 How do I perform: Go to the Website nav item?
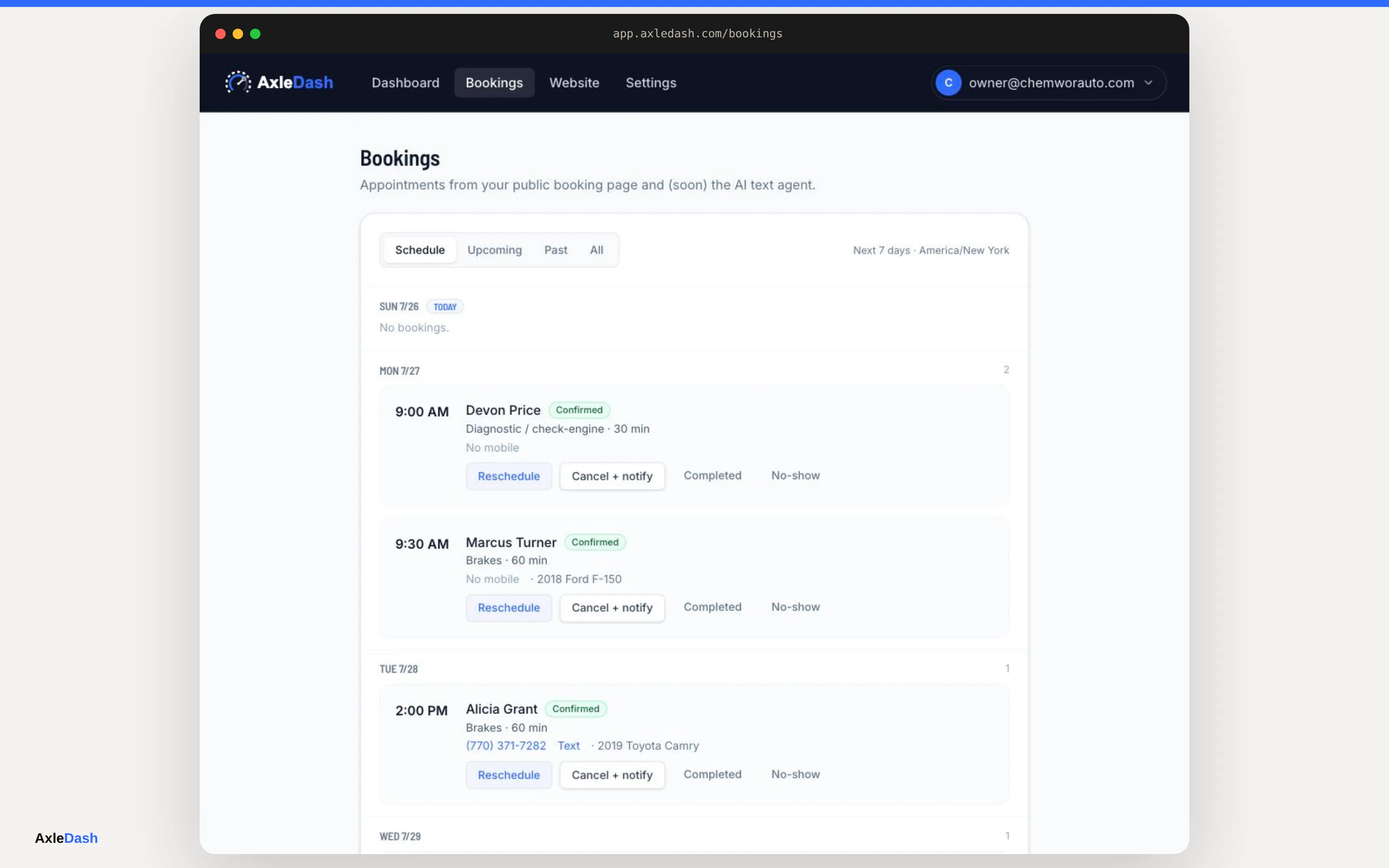click(x=574, y=82)
